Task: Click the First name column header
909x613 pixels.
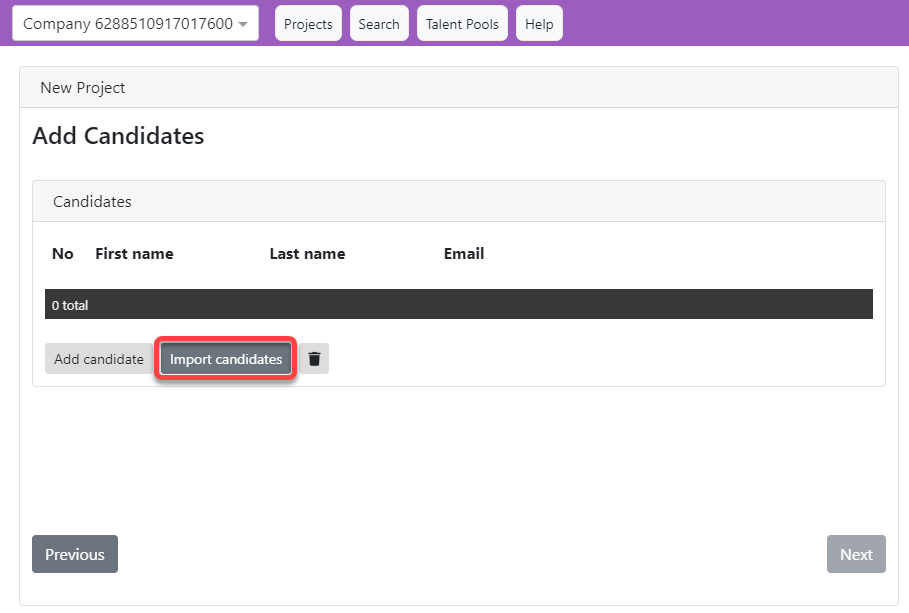Action: pyautogui.click(x=134, y=254)
